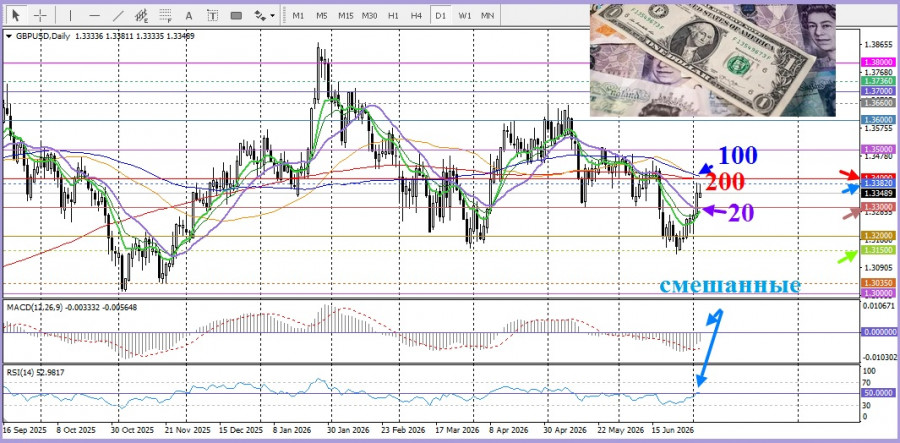Image resolution: width=900 pixels, height=443 pixels.
Task: Select the text label tool
Action: (213, 15)
